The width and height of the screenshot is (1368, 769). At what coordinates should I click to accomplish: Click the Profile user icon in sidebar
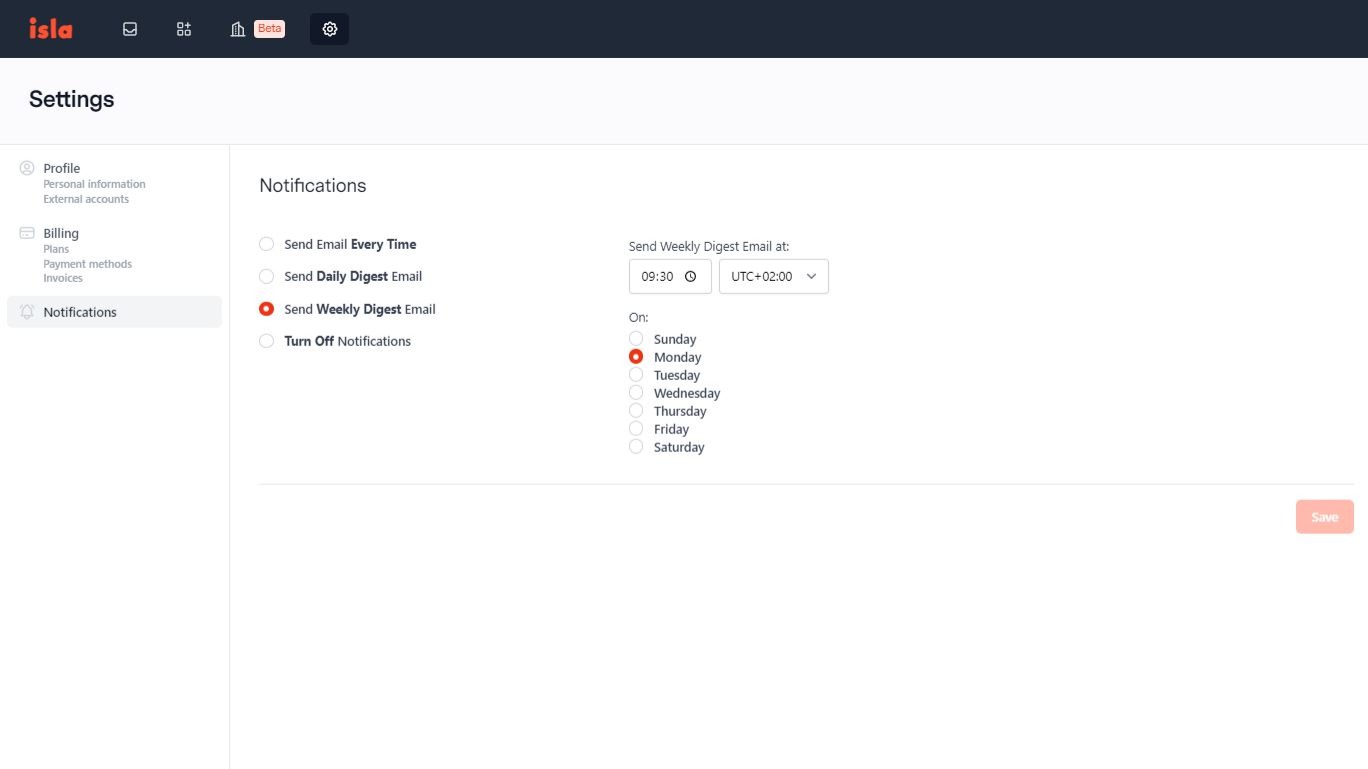[x=27, y=168]
